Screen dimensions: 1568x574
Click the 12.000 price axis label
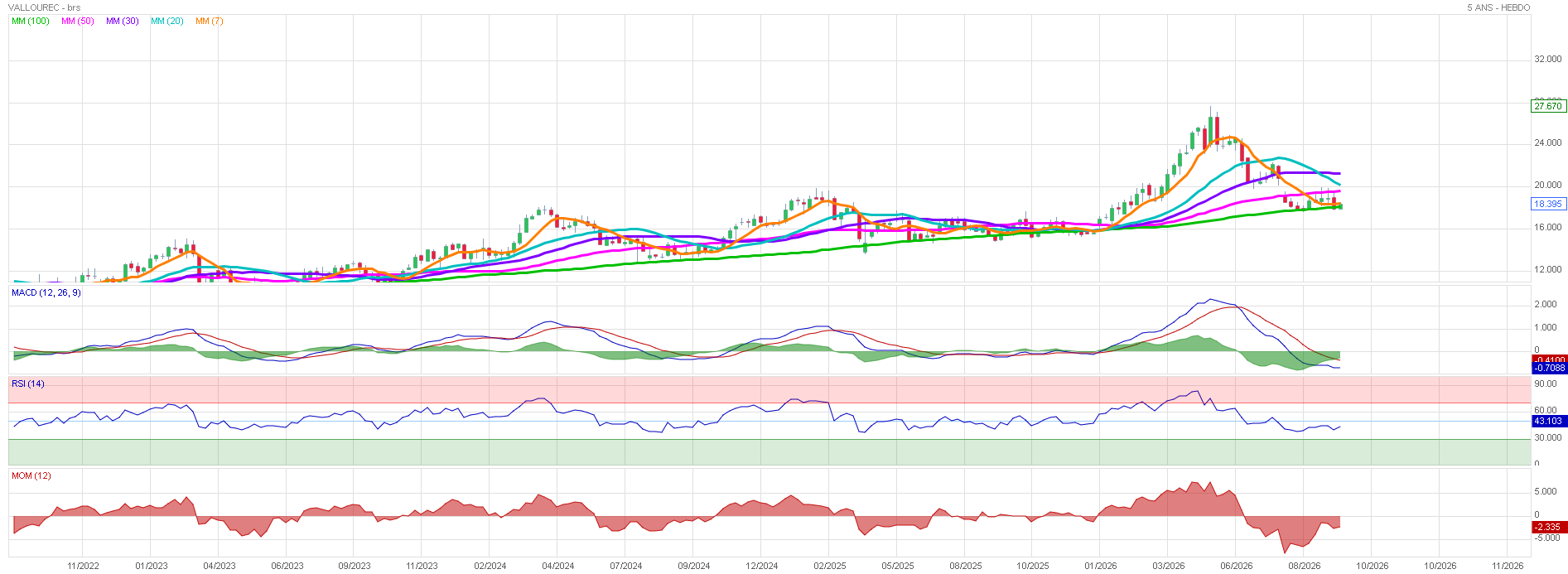[1547, 270]
